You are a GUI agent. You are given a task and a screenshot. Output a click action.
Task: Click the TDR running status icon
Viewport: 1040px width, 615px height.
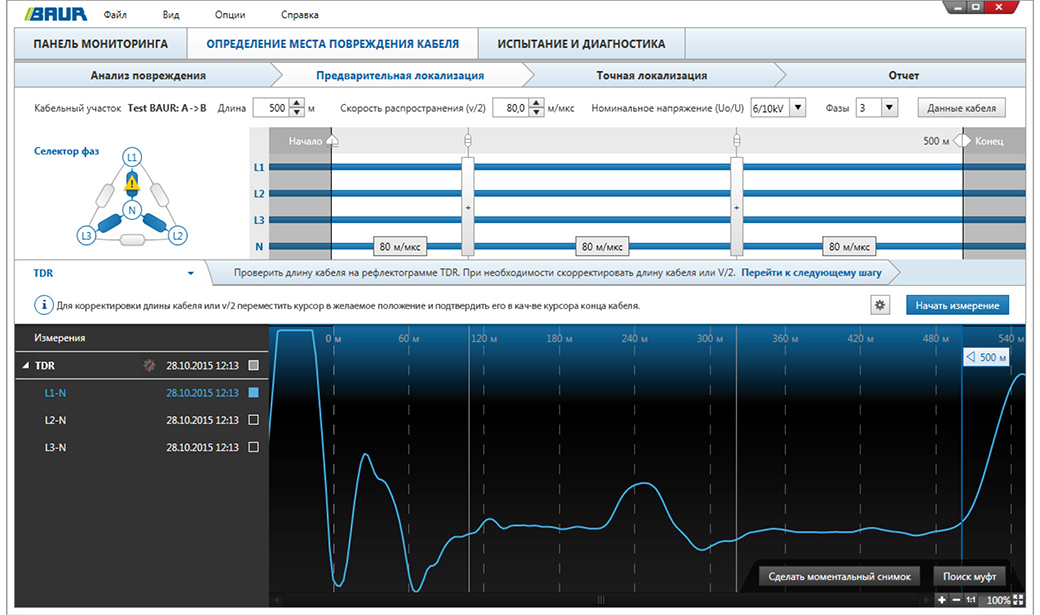(149, 365)
